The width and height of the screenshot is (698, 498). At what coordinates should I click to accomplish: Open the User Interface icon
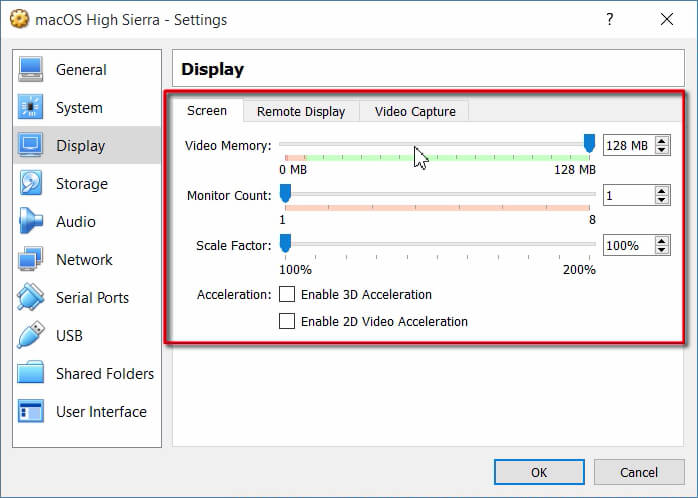pyautogui.click(x=31, y=412)
